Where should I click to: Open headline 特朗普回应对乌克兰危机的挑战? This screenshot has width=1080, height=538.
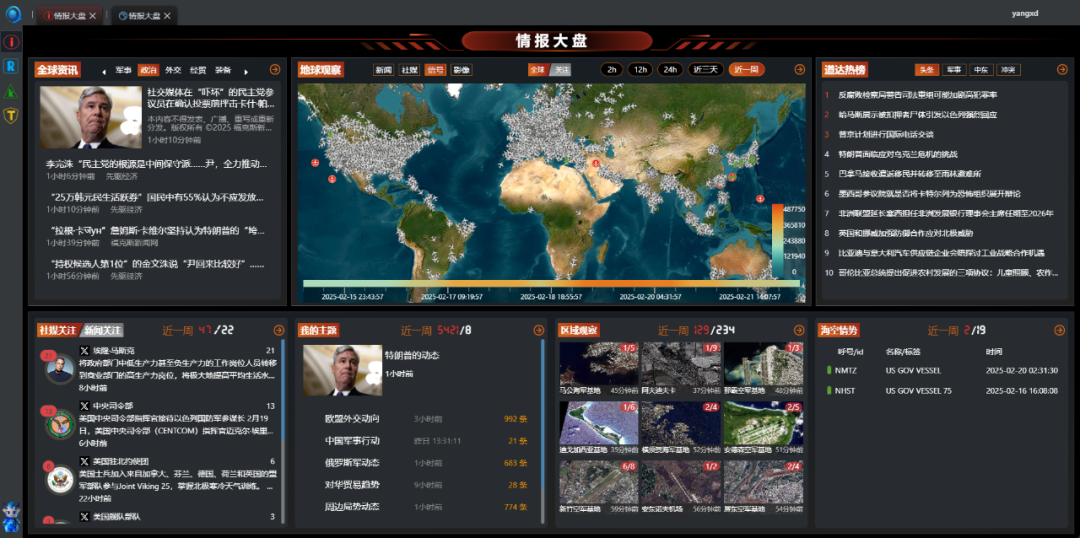tap(897, 154)
